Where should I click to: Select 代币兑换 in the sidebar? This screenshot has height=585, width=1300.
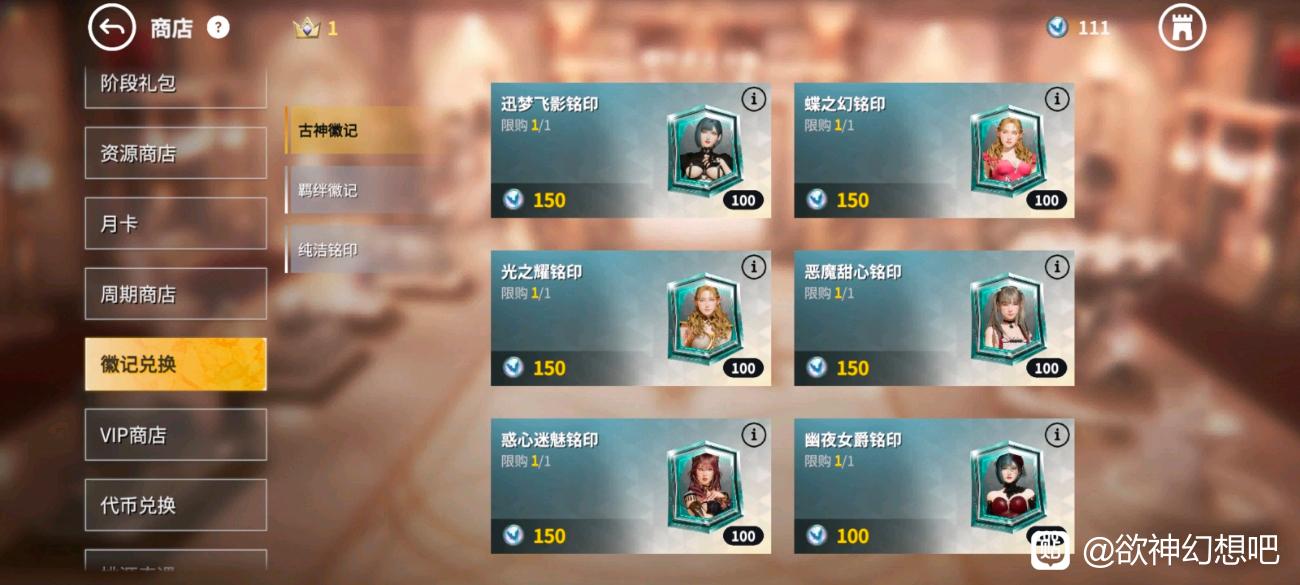click(x=176, y=505)
